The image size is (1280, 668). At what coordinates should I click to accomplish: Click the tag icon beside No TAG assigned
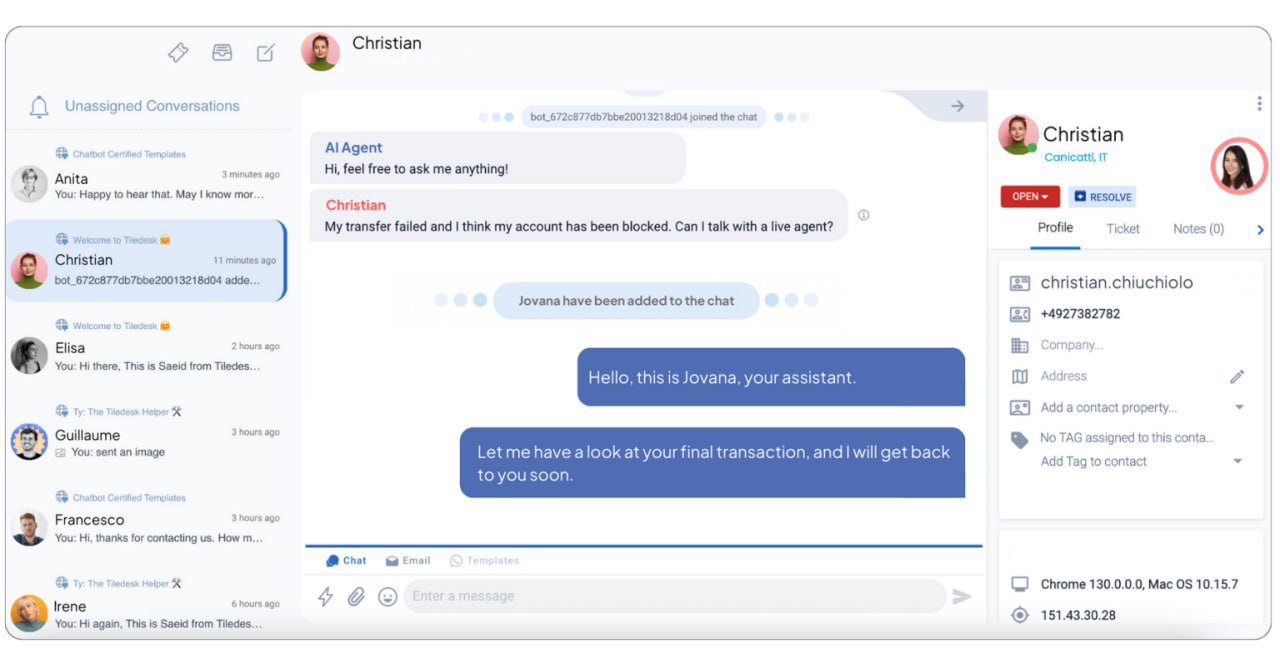click(1020, 439)
